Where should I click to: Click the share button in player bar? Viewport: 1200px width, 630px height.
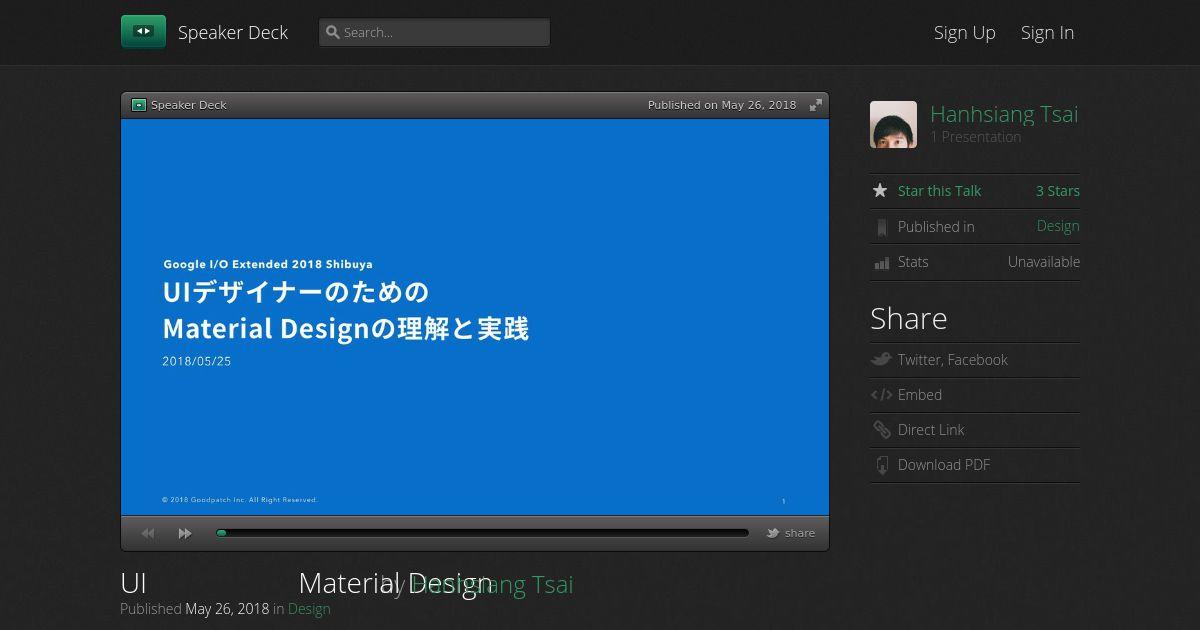tap(791, 533)
